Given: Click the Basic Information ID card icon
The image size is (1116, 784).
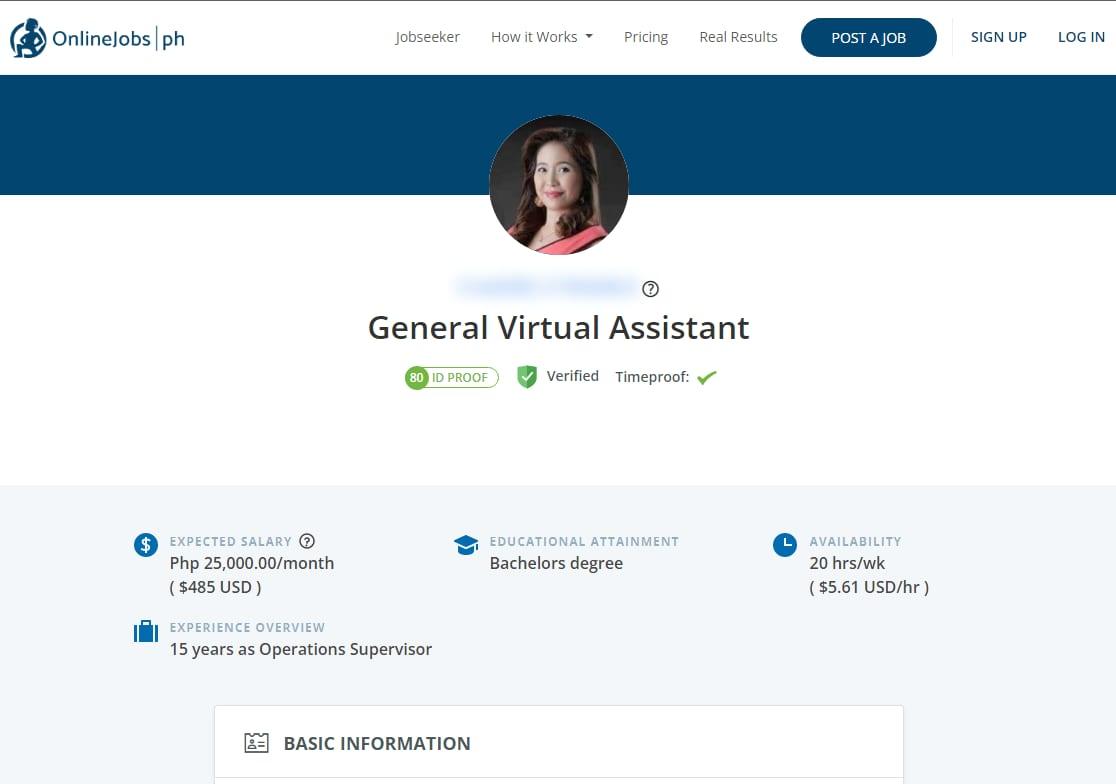Looking at the screenshot, I should coord(257,743).
